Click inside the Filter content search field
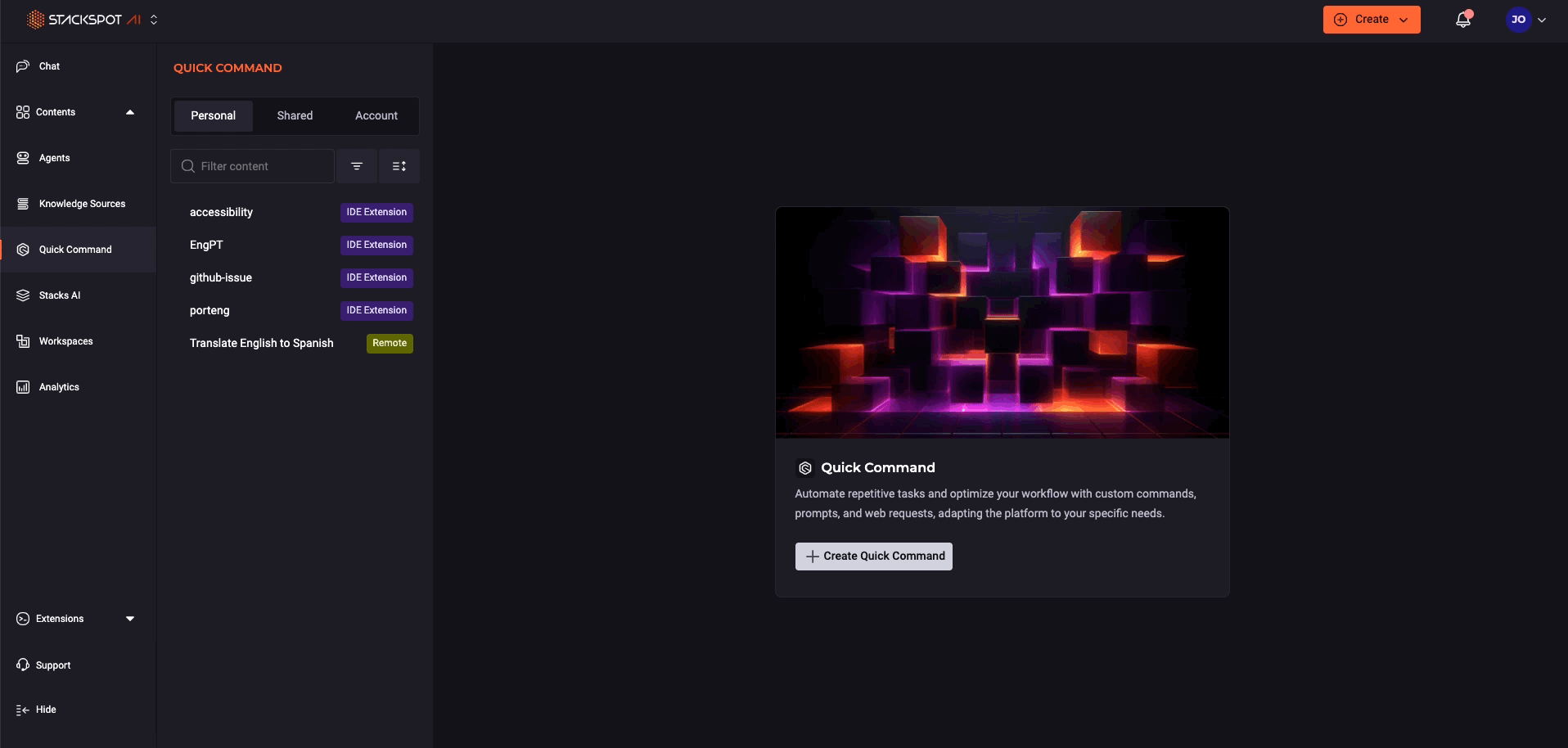The height and width of the screenshot is (748, 1568). (x=251, y=165)
